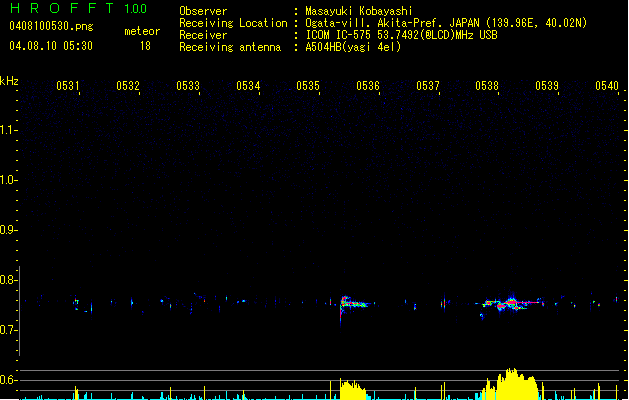
Task: Click the 0540 time marker
Action: click(607, 86)
